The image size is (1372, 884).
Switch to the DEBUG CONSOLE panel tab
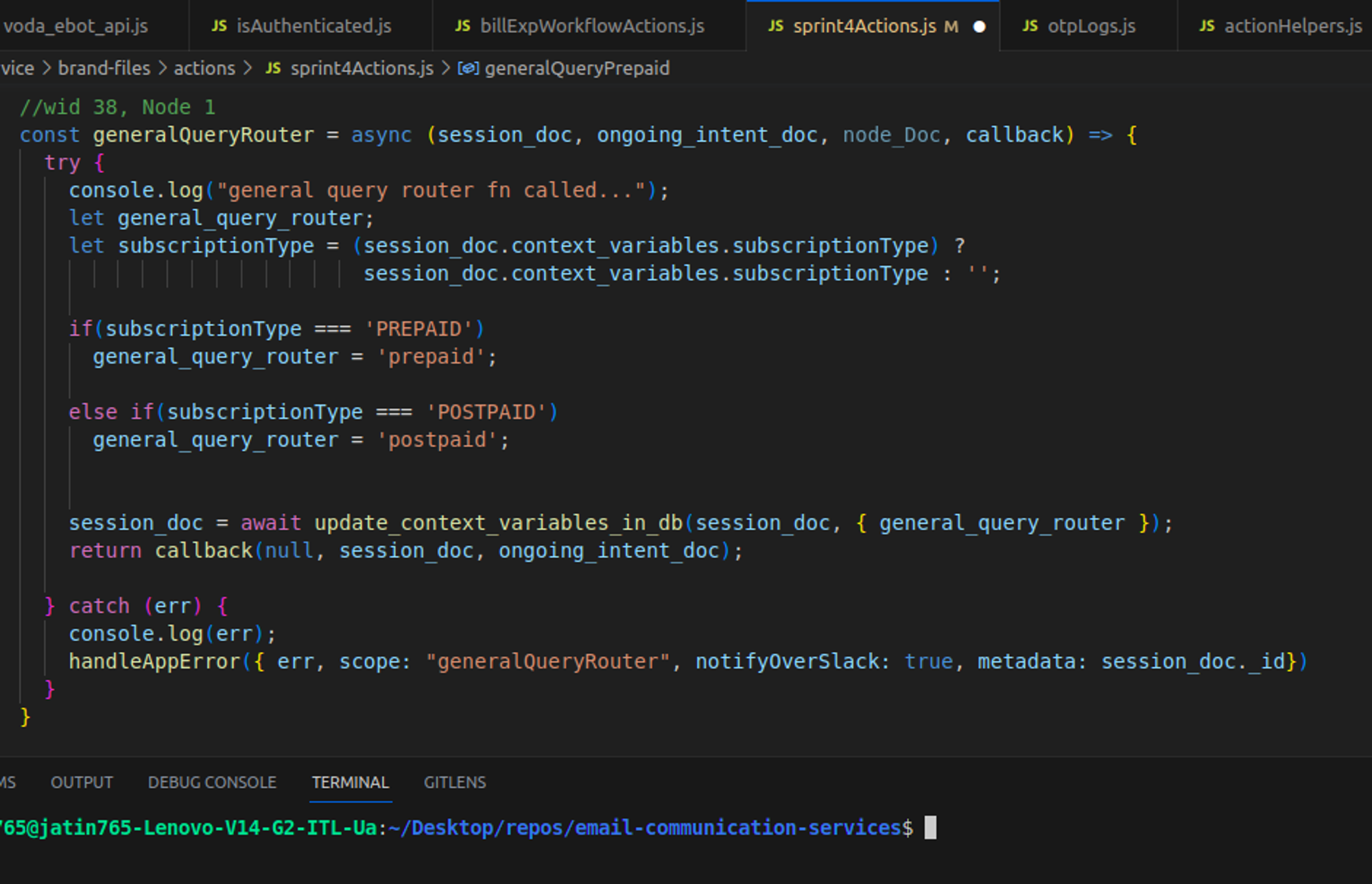[x=213, y=782]
